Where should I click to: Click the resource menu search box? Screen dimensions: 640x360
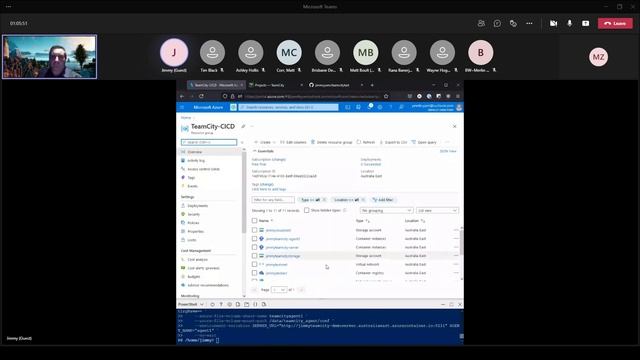coord(209,142)
